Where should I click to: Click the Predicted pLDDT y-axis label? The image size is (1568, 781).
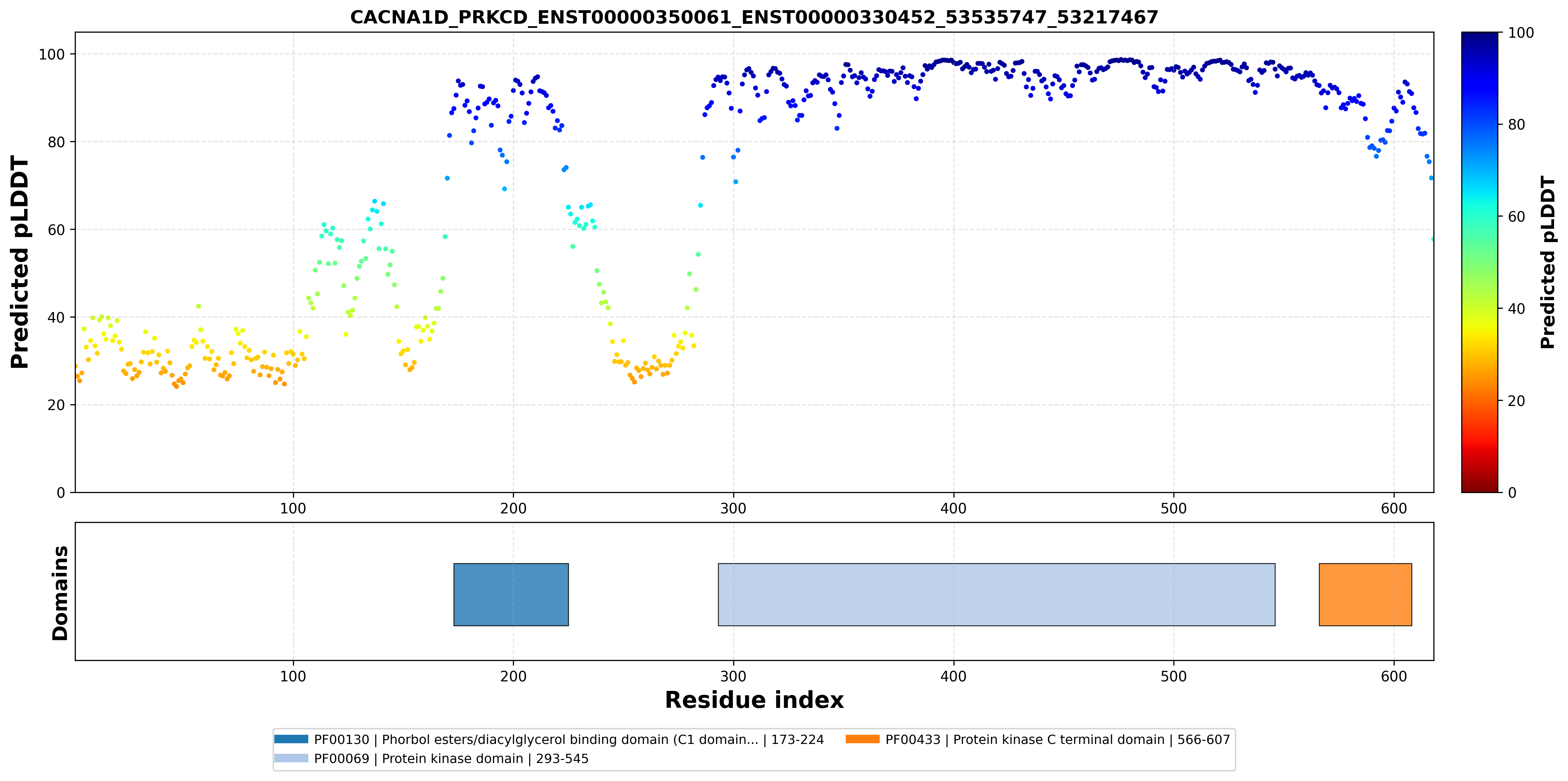(x=19, y=262)
